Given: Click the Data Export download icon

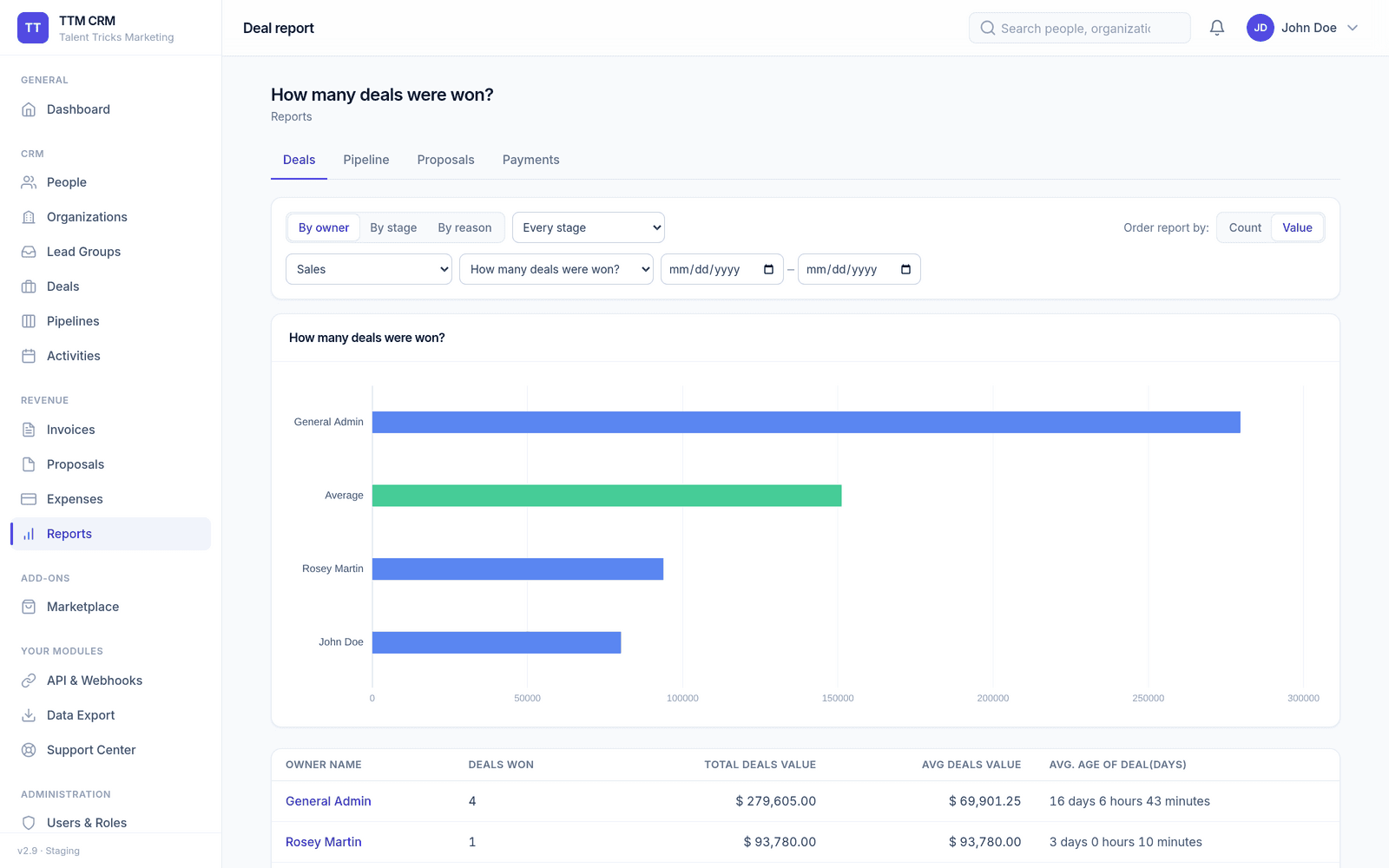Looking at the screenshot, I should pyautogui.click(x=29, y=715).
